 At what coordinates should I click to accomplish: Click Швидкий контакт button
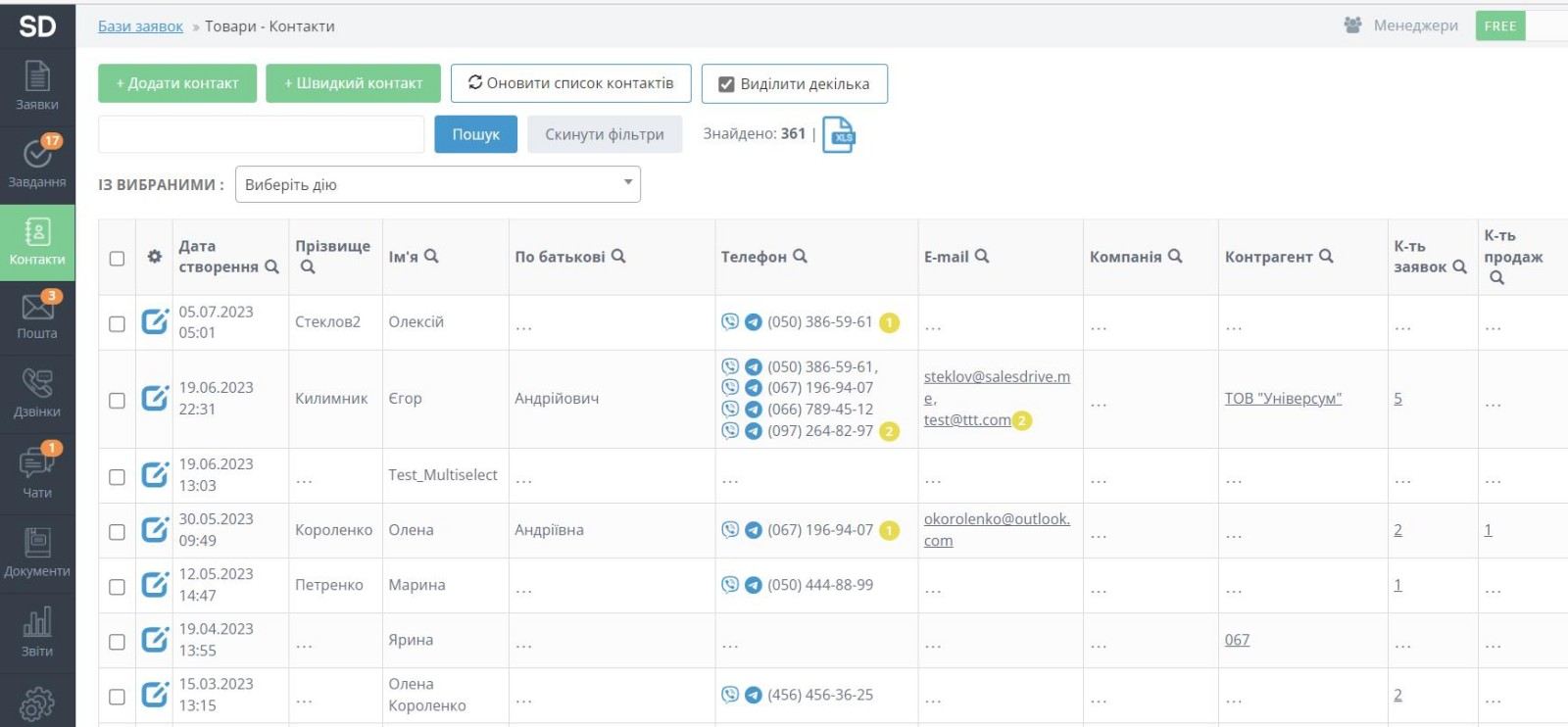pyautogui.click(x=354, y=83)
